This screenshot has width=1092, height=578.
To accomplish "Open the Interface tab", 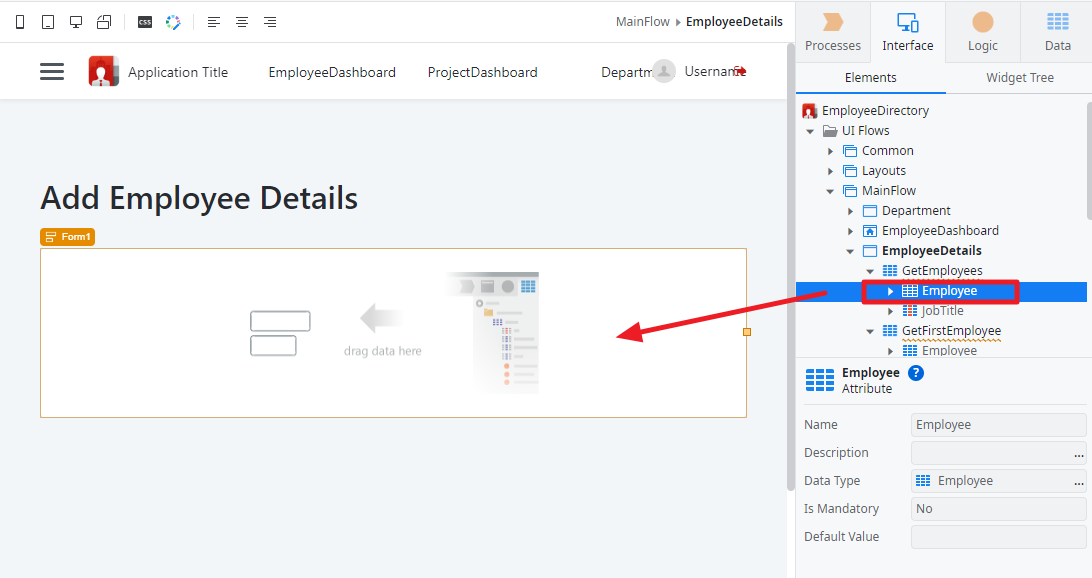I will click(907, 33).
